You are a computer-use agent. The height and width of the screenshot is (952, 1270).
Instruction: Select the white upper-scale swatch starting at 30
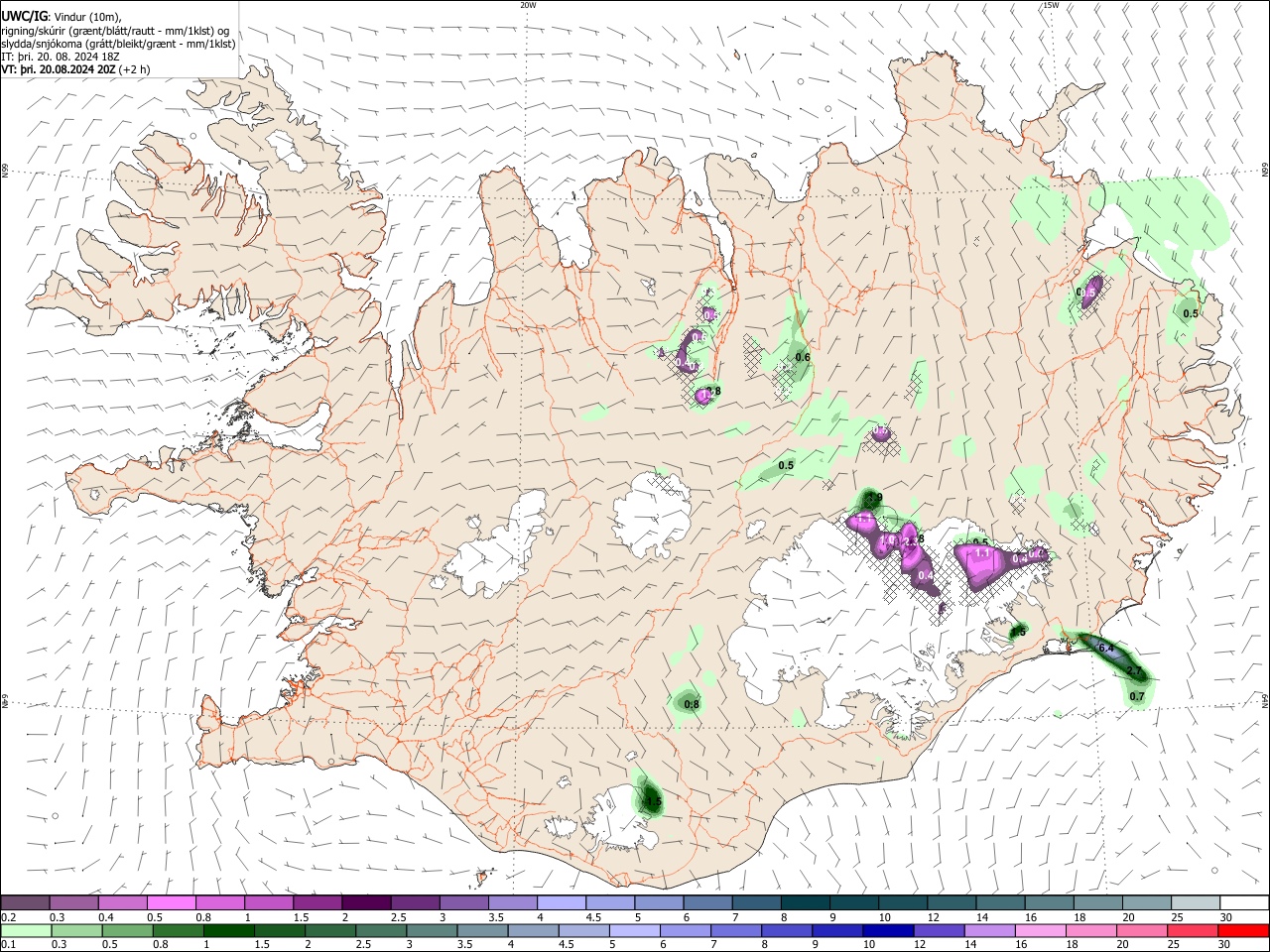(1243, 902)
